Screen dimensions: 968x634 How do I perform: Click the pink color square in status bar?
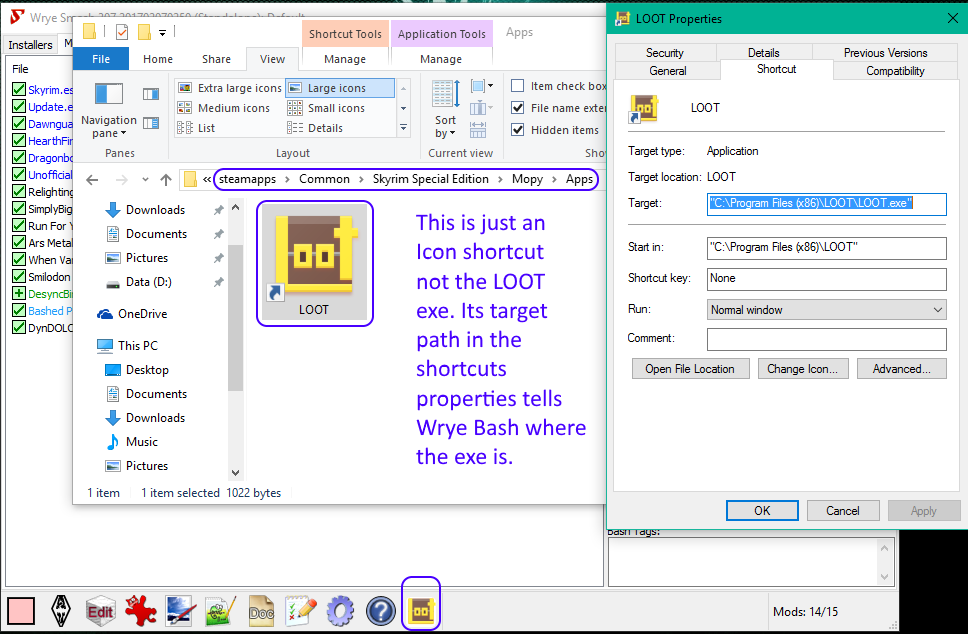coord(21,610)
